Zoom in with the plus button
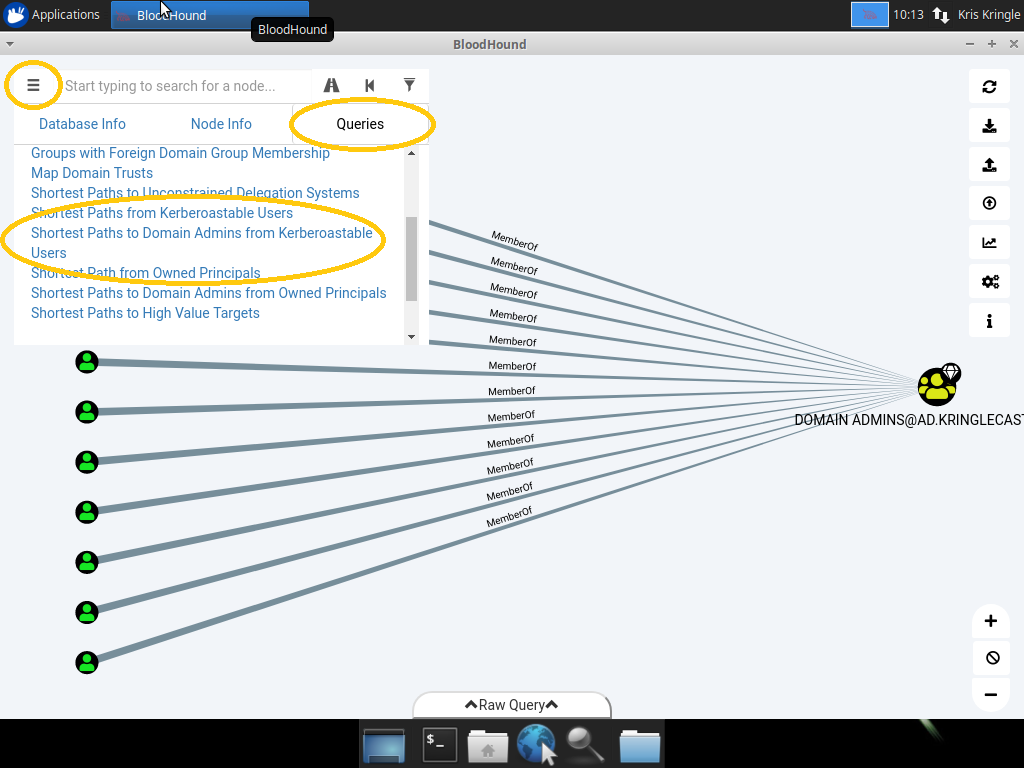 point(991,621)
